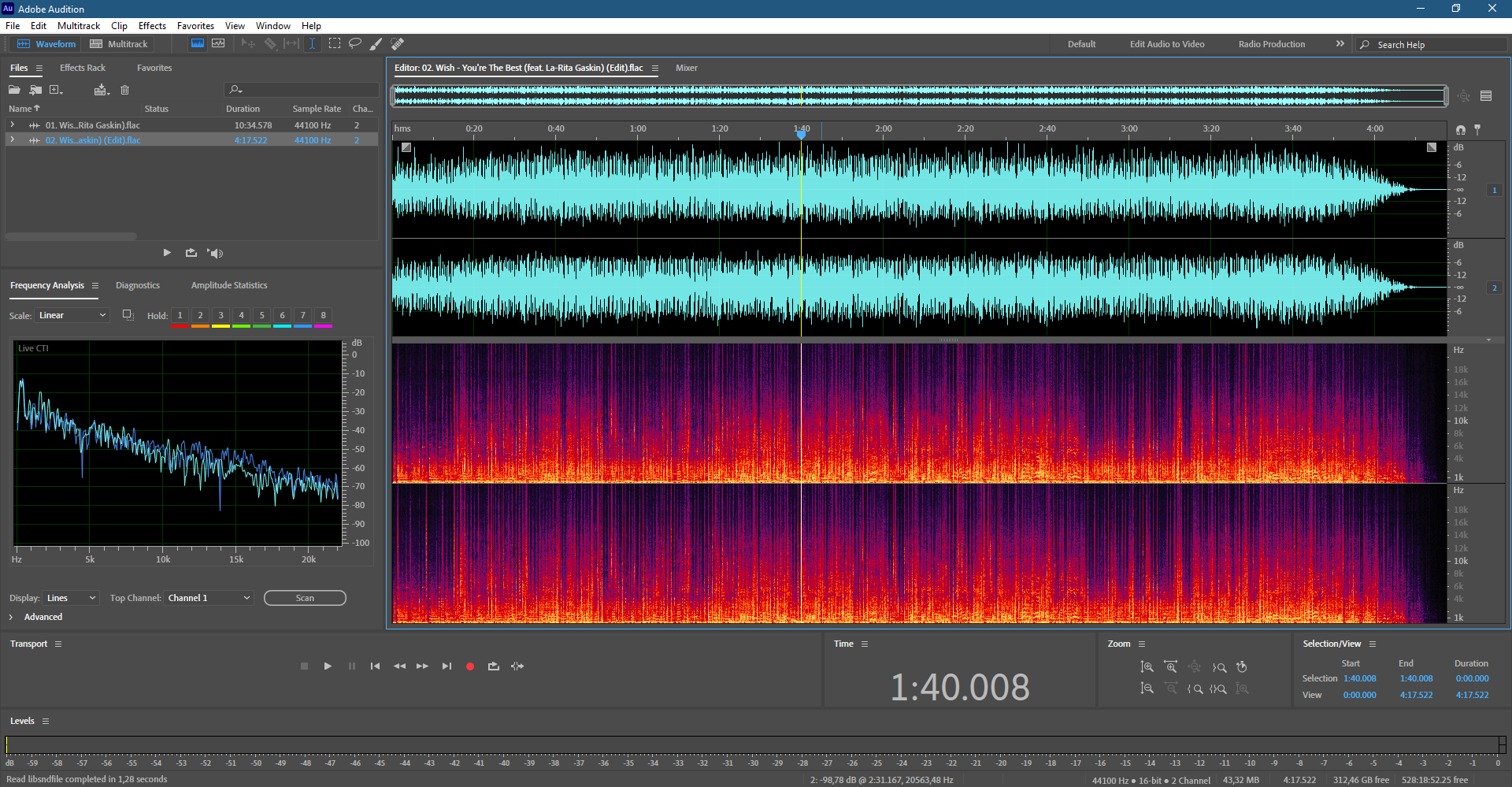Toggle the spectral pitch display button
1512x787 pixels.
[x=218, y=44]
